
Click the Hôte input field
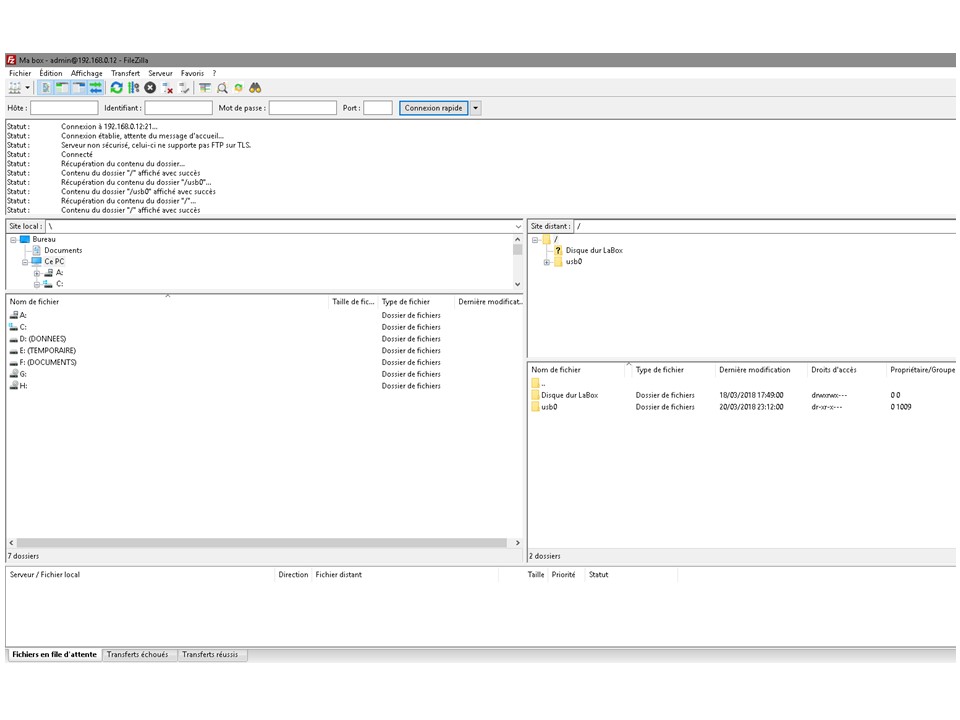point(64,108)
